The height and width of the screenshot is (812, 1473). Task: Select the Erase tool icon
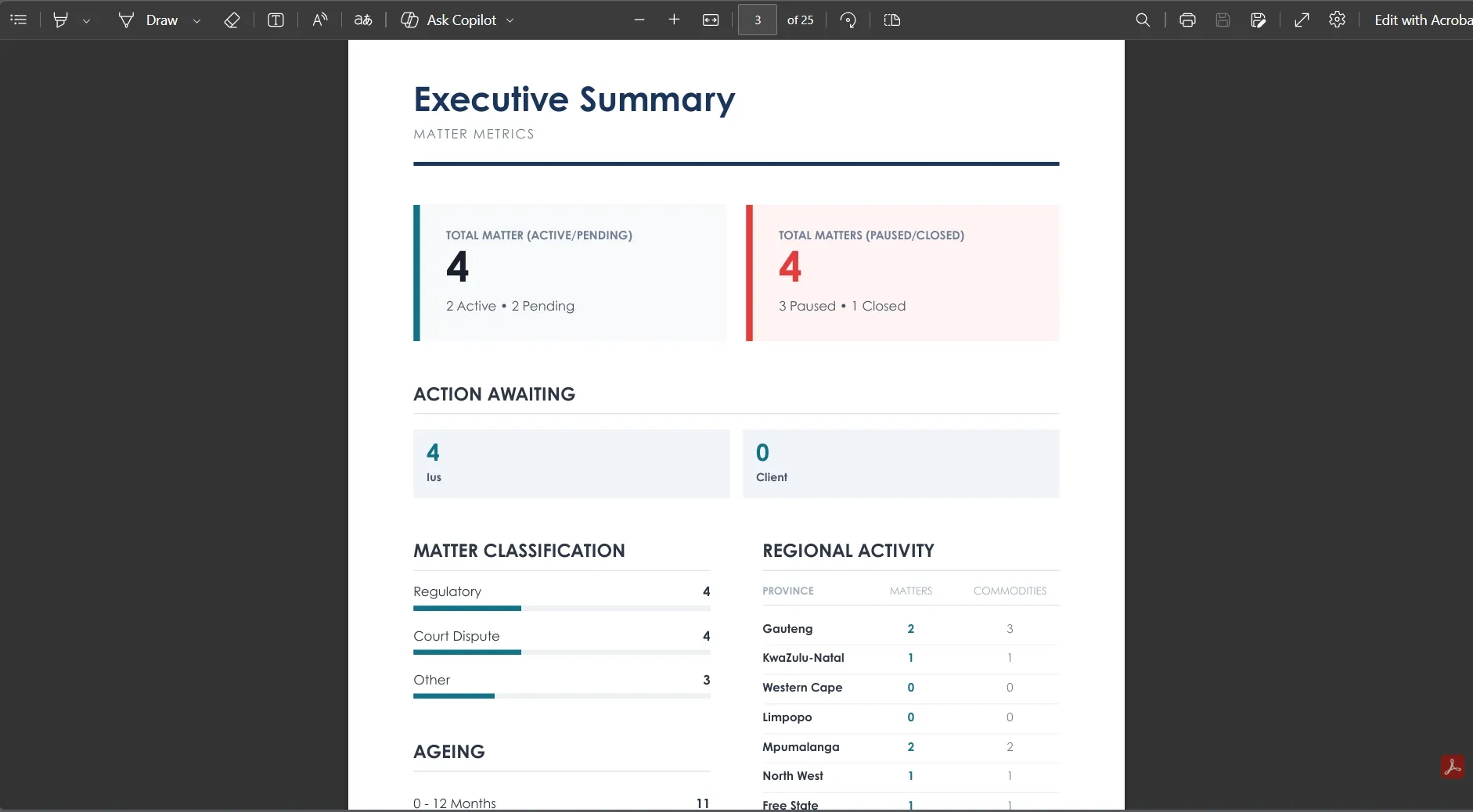[232, 20]
